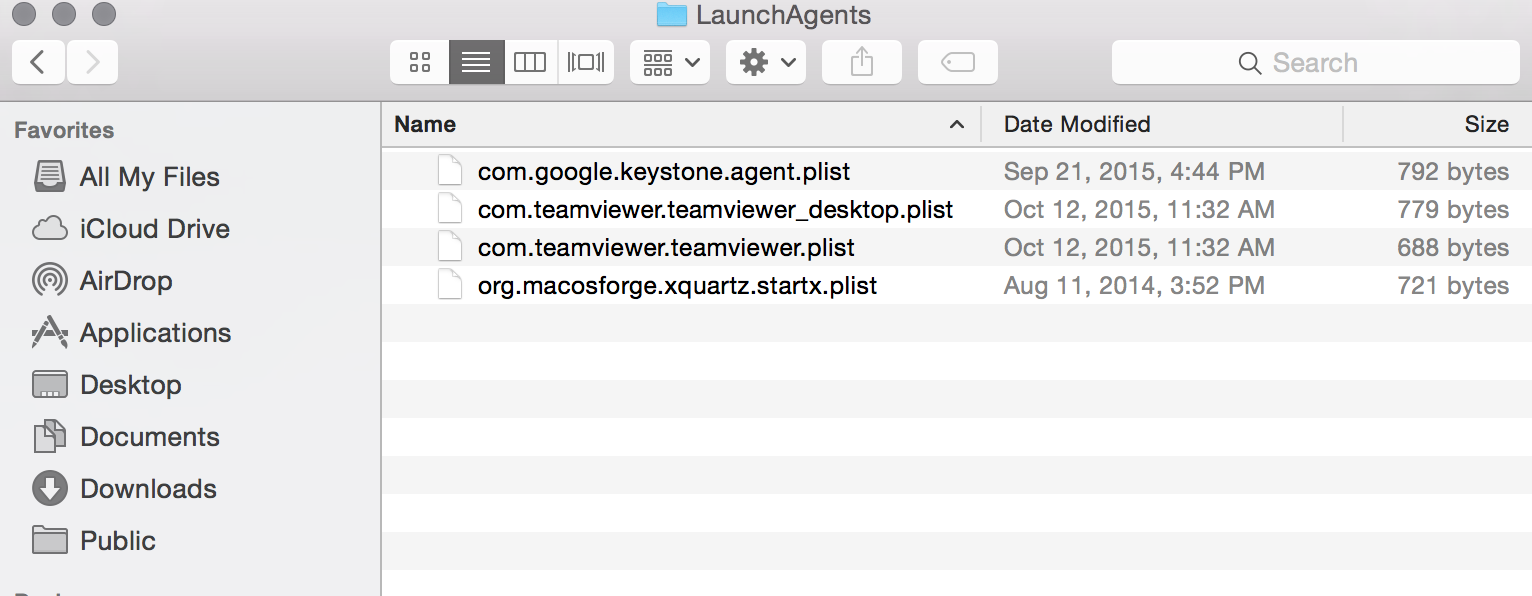This screenshot has width=1532, height=596.
Task: Click the LaunchAgents window title text
Action: click(783, 15)
